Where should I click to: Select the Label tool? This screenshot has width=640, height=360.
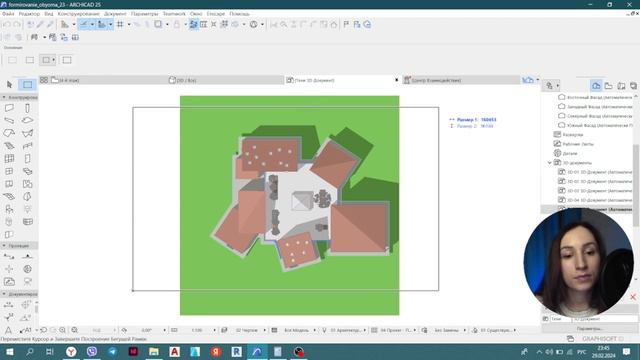click(x=25, y=330)
